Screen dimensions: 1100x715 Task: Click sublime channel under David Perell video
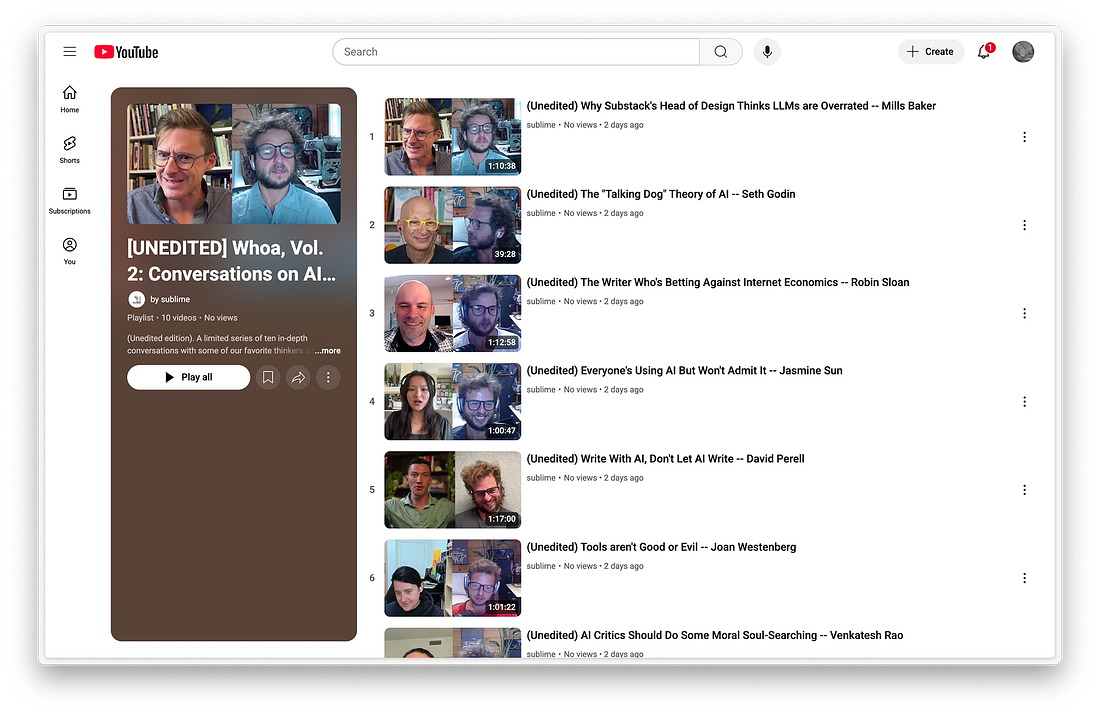tap(541, 478)
